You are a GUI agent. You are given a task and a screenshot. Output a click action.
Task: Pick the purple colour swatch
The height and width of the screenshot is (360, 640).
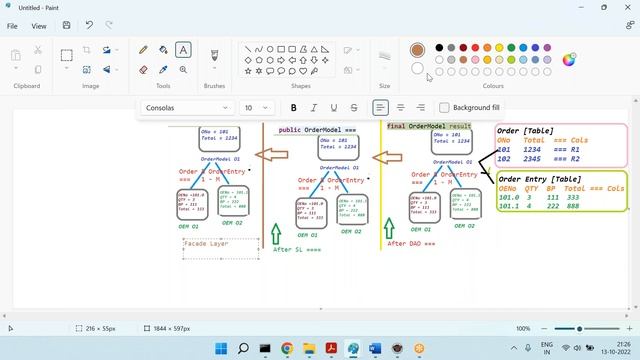tap(547, 48)
